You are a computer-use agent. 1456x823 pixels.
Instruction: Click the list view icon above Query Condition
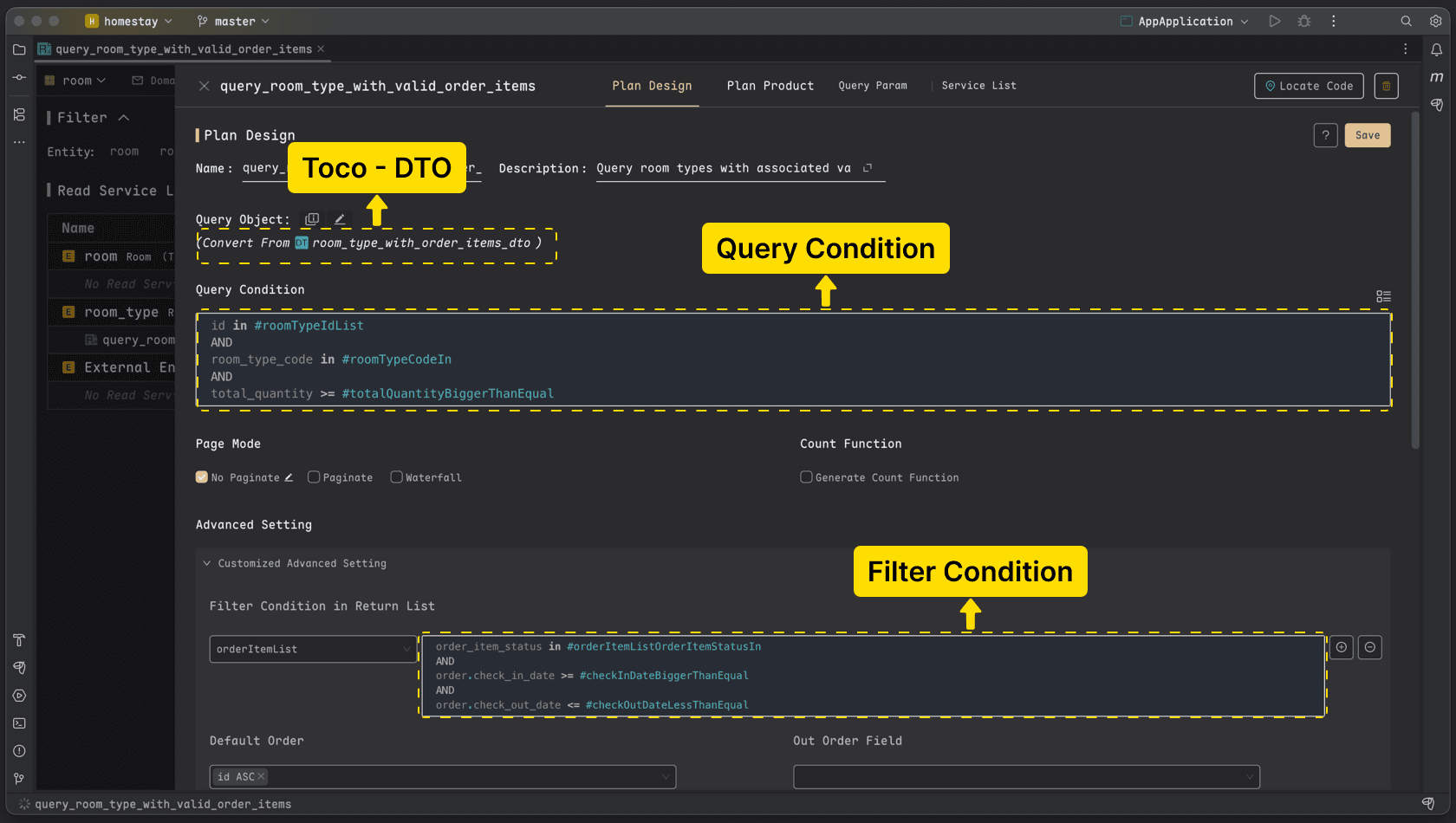click(x=1383, y=296)
